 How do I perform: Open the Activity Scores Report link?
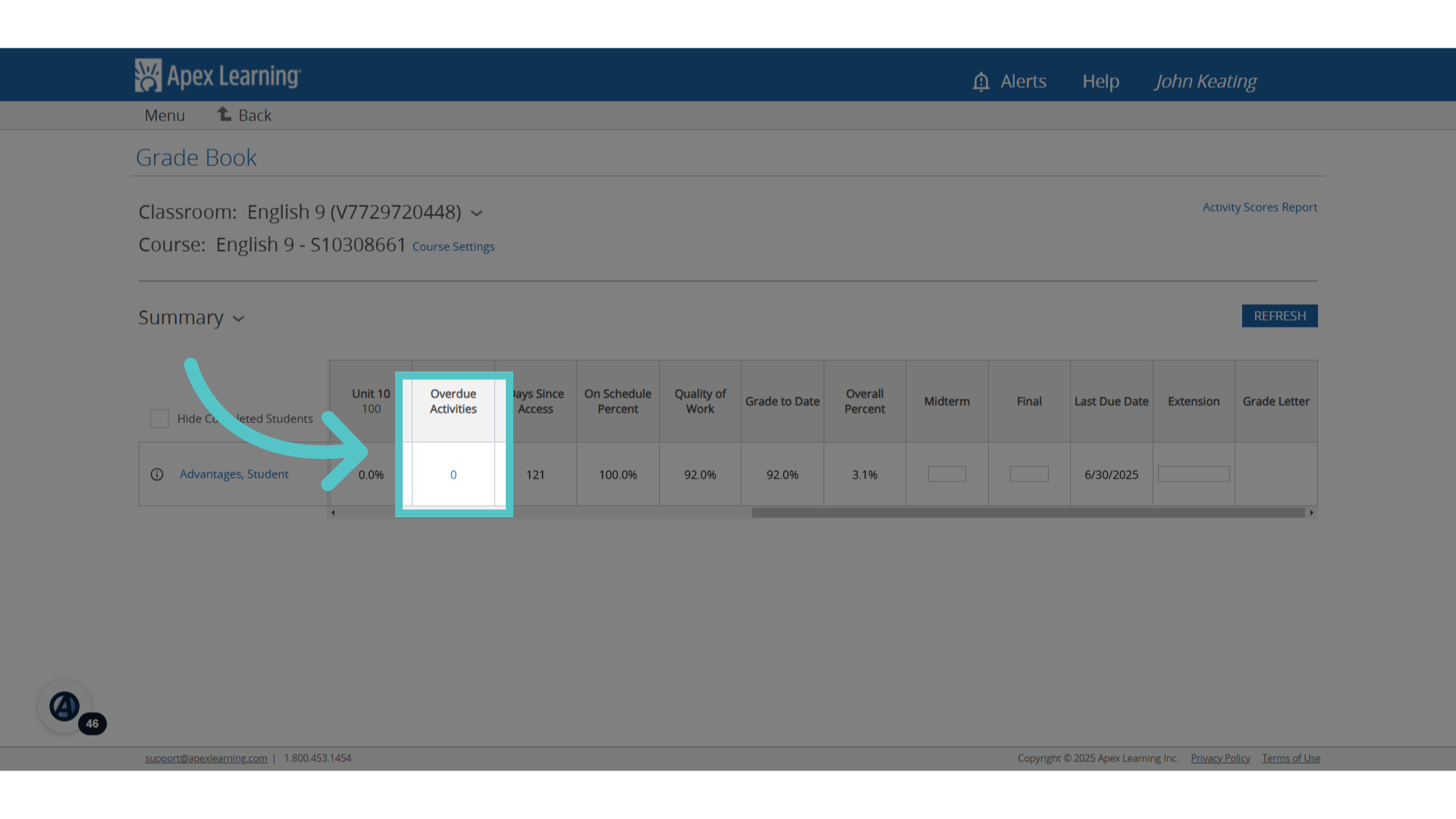click(1260, 207)
